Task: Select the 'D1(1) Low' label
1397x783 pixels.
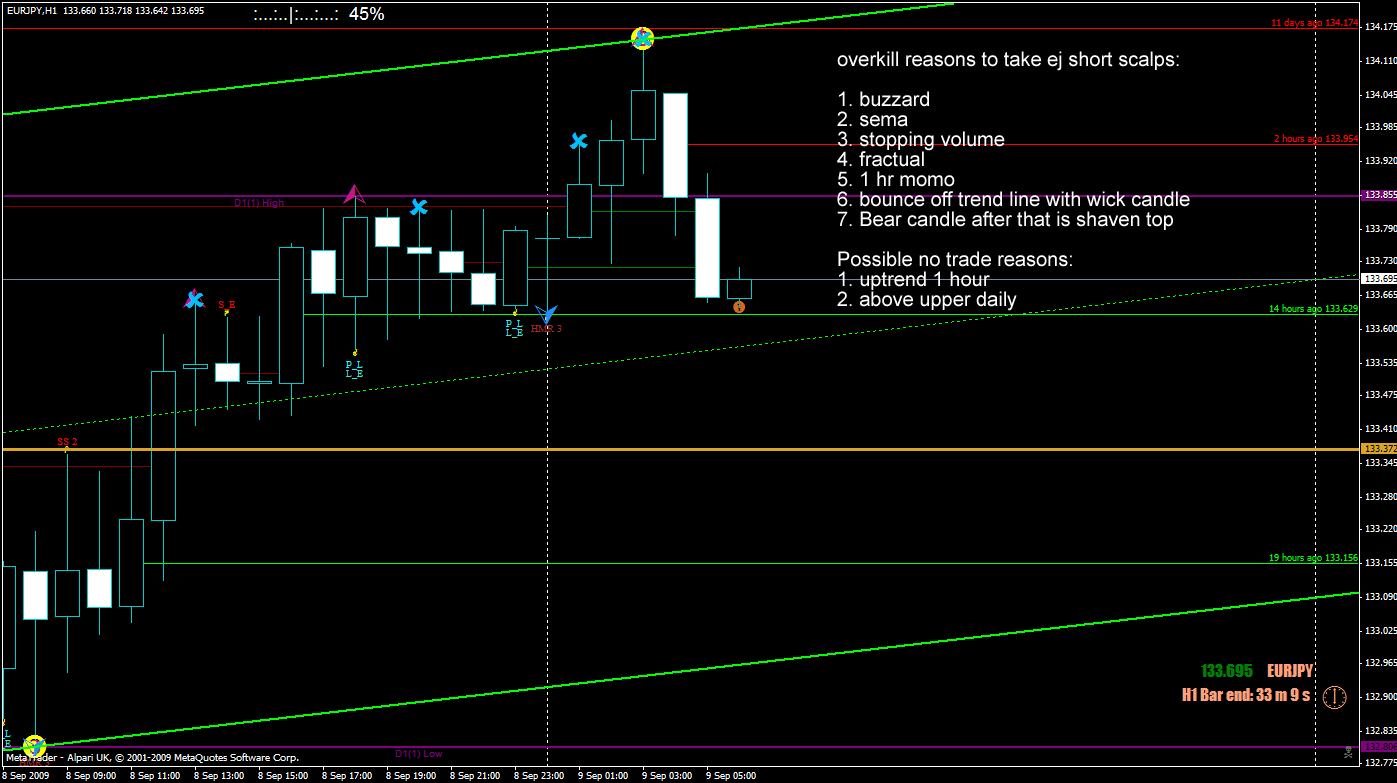Action: pos(418,753)
